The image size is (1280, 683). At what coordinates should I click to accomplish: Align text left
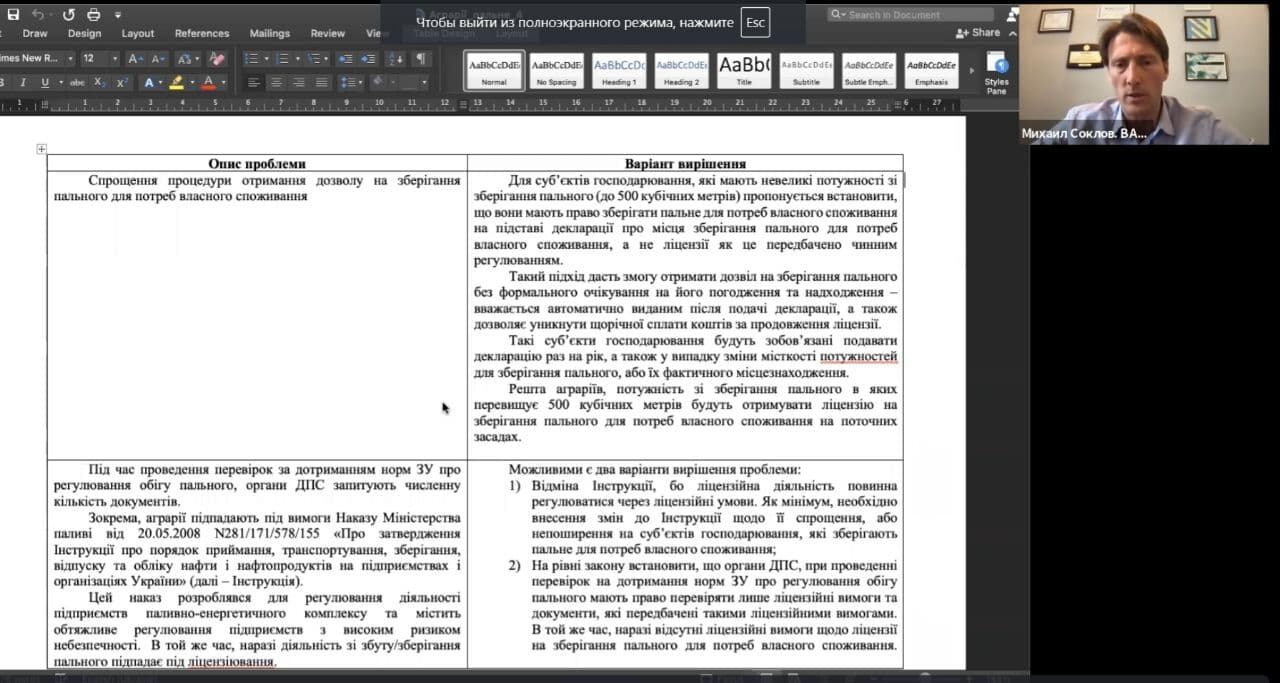[x=253, y=82]
